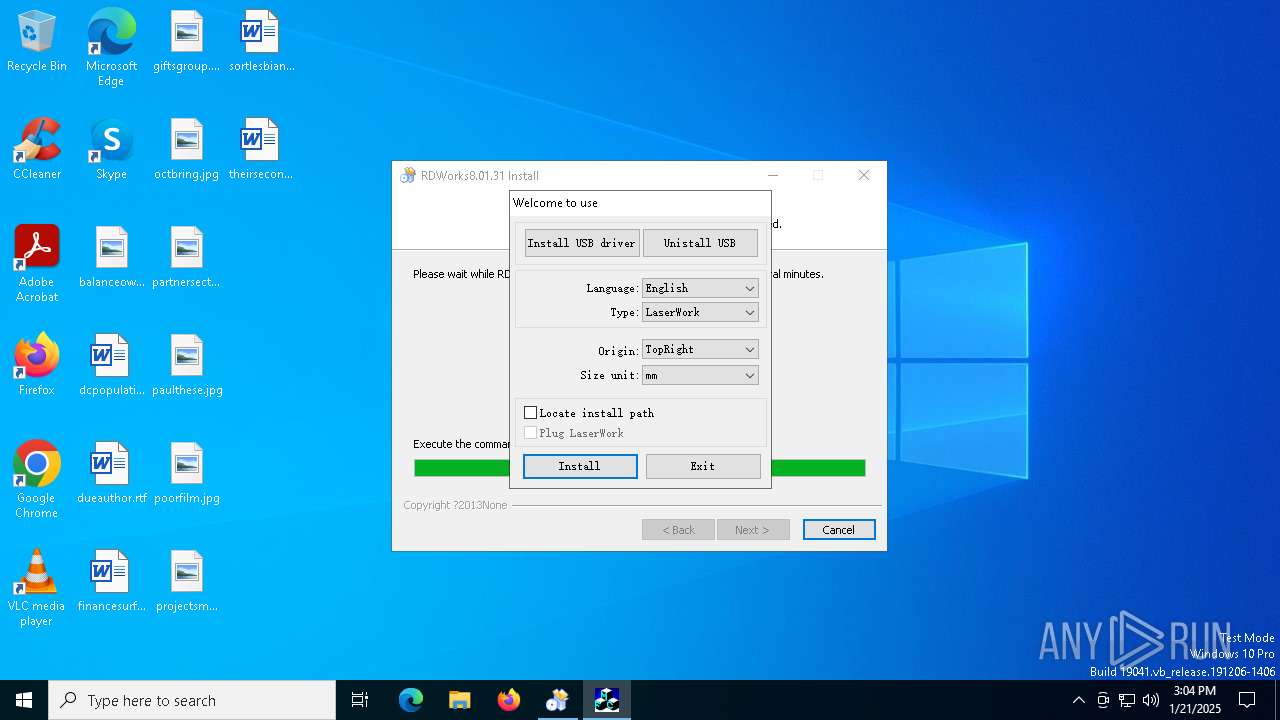This screenshot has height=720, width=1280.
Task: Select poorfilm.jpg file on desktop
Action: [x=186, y=474]
